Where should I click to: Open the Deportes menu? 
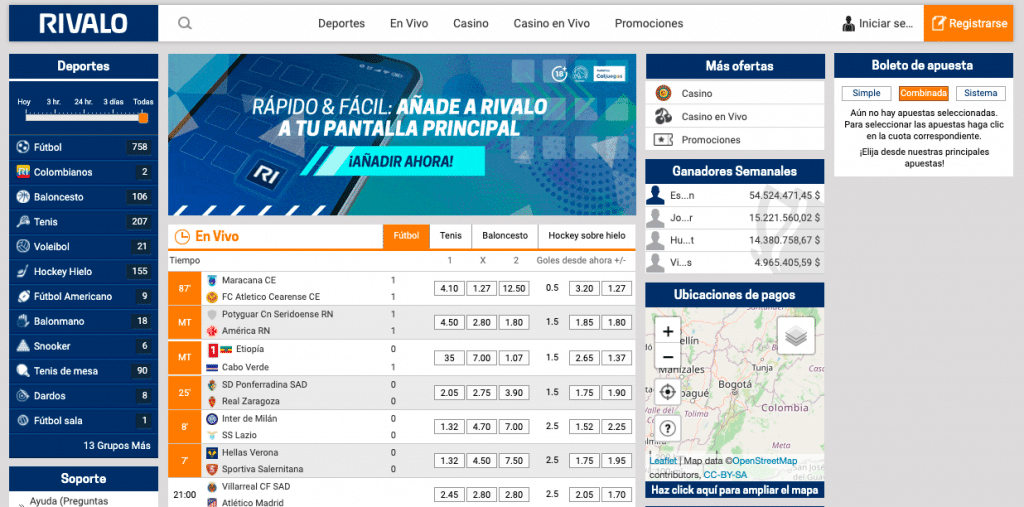click(342, 24)
